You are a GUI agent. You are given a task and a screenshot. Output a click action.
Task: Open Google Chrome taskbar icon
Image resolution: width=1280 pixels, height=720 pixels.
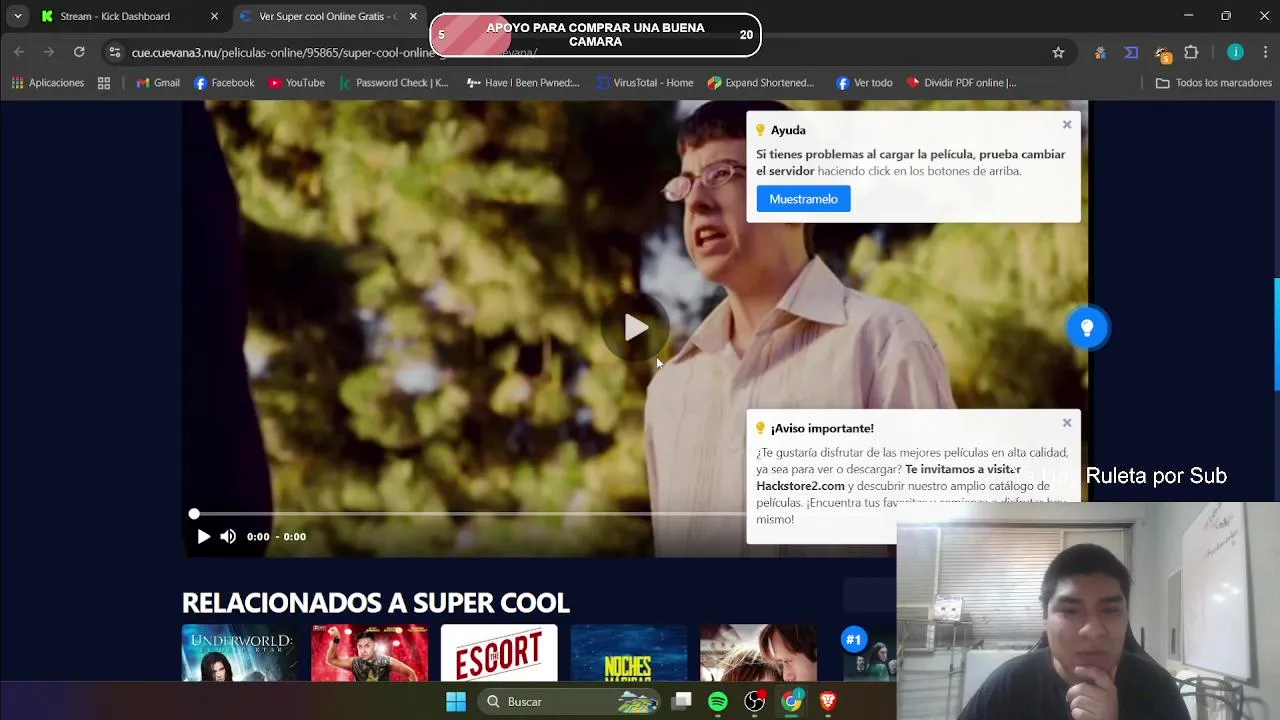coord(791,702)
